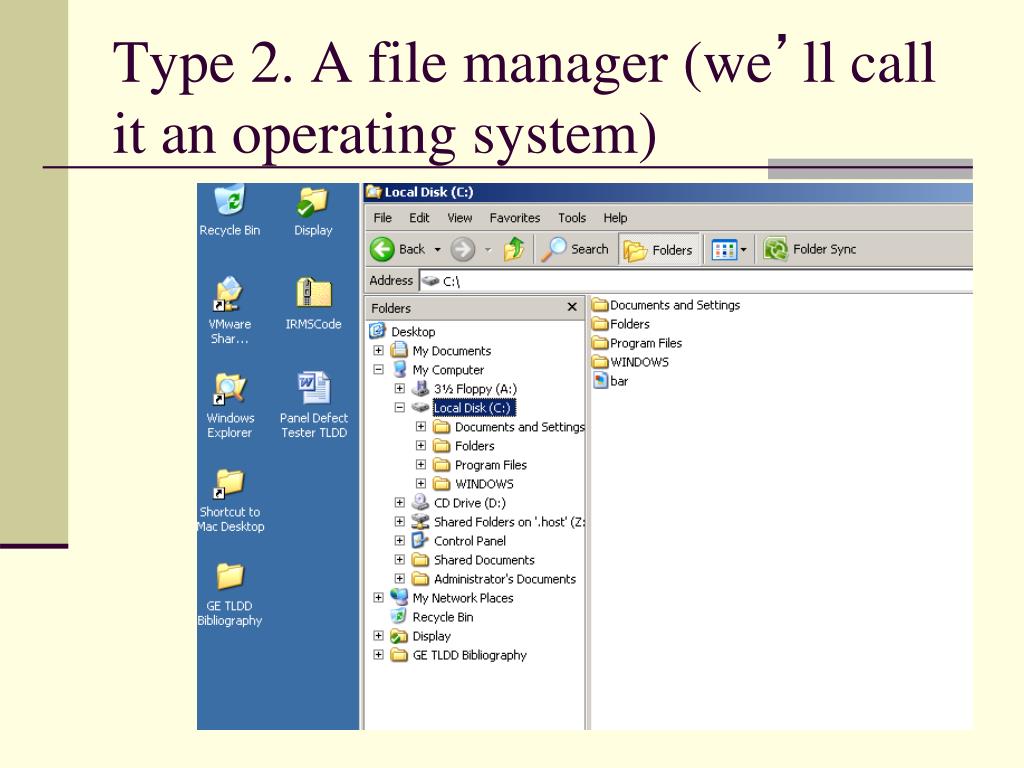Click the address bar showing C:\
Image resolution: width=1024 pixels, height=768 pixels.
[696, 281]
